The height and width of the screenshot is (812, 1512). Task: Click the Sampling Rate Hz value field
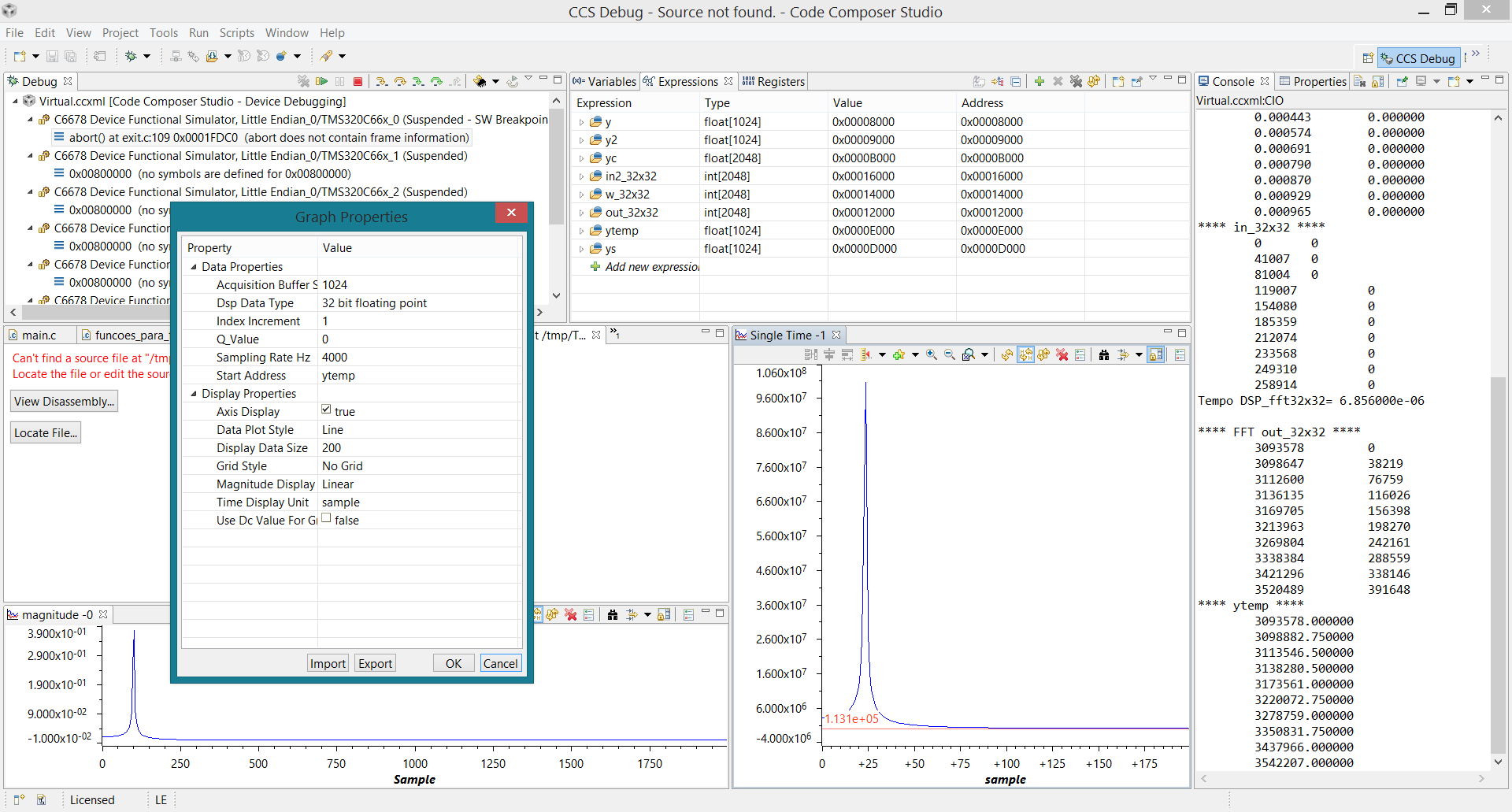(417, 358)
